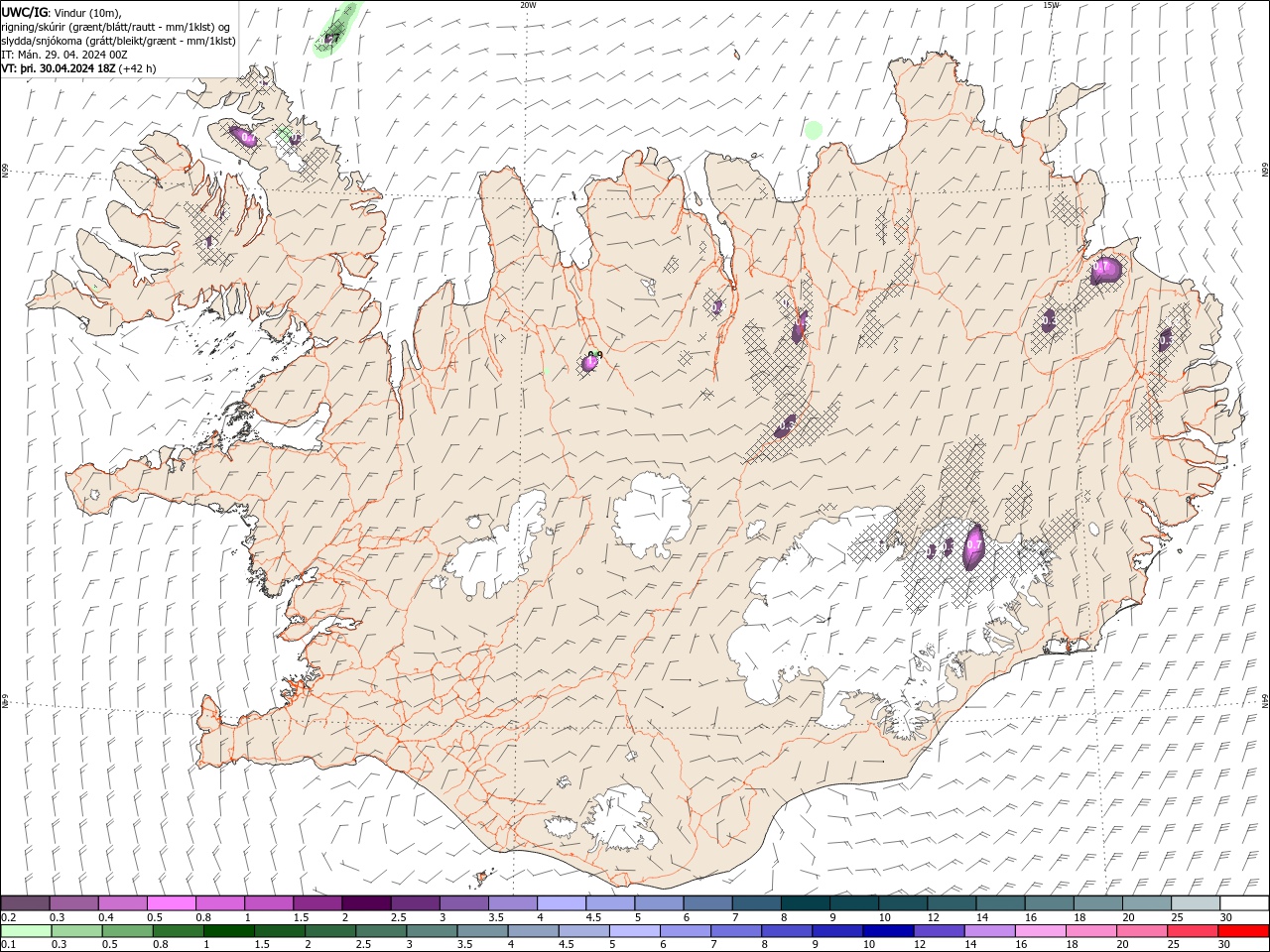1270x952 pixels.
Task: Pick the lilac 14 swatch in lower scale
Action: coord(989,931)
